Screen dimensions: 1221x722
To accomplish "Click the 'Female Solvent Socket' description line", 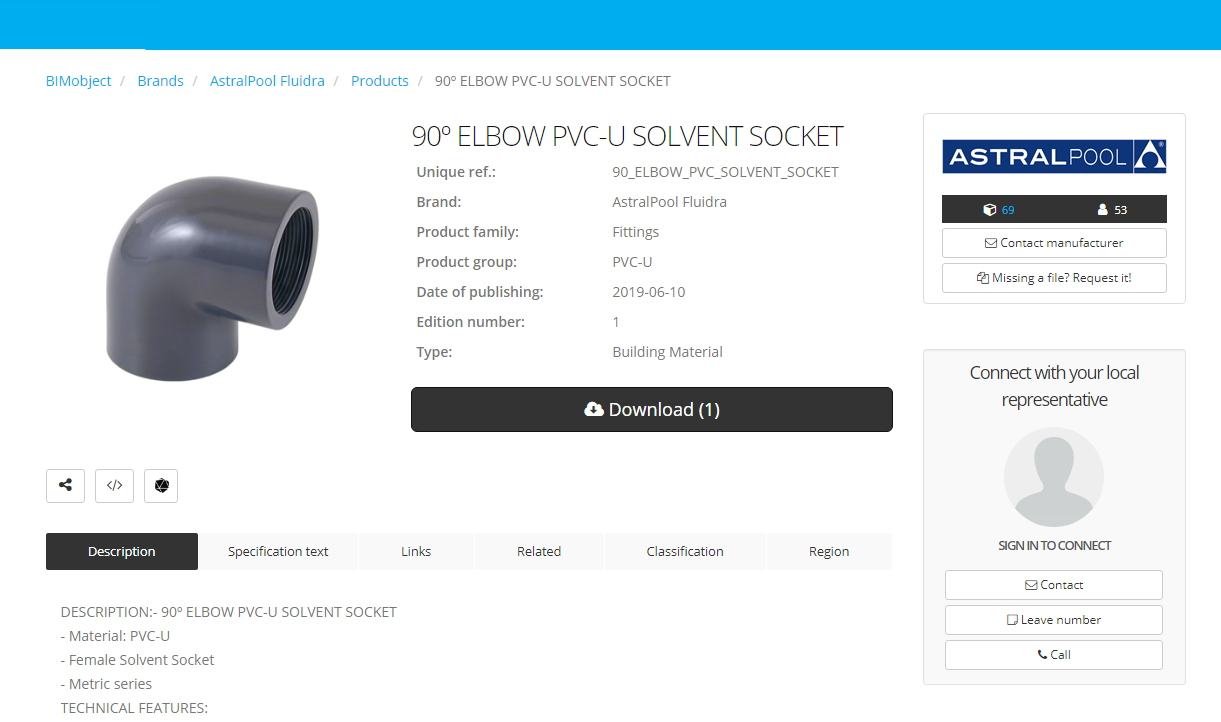I will pos(138,660).
